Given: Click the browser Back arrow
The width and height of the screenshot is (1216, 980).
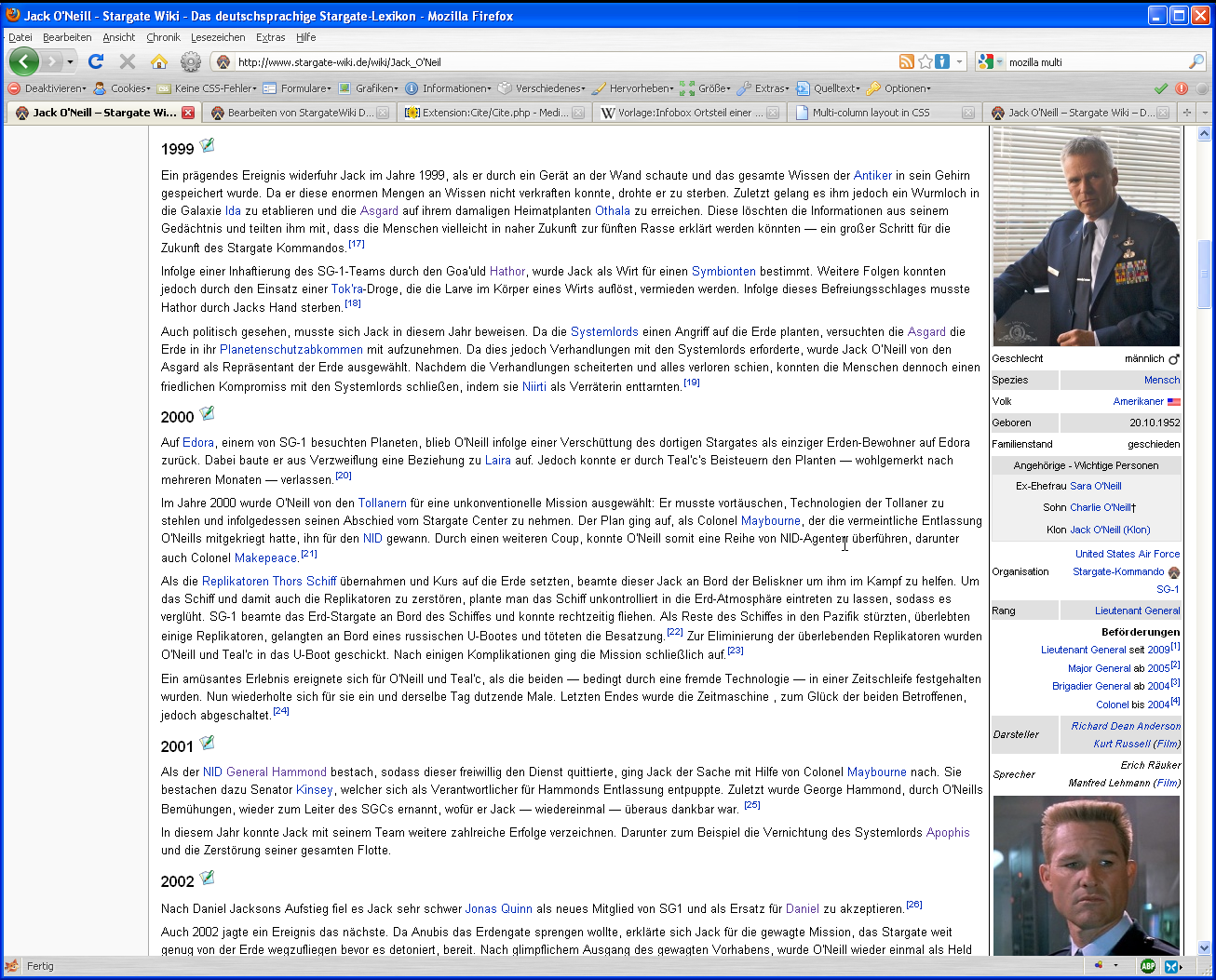Looking at the screenshot, I should click(x=24, y=61).
